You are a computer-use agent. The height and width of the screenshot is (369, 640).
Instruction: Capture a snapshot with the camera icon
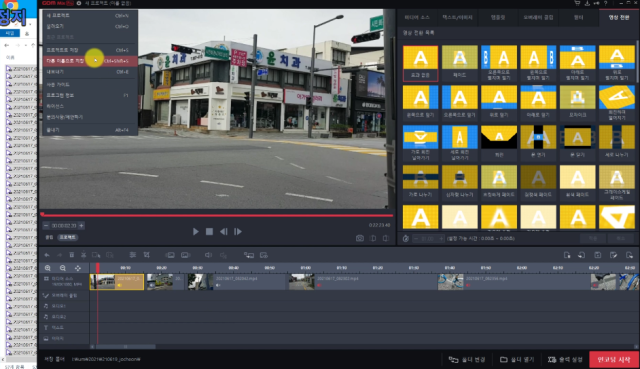coord(360,238)
